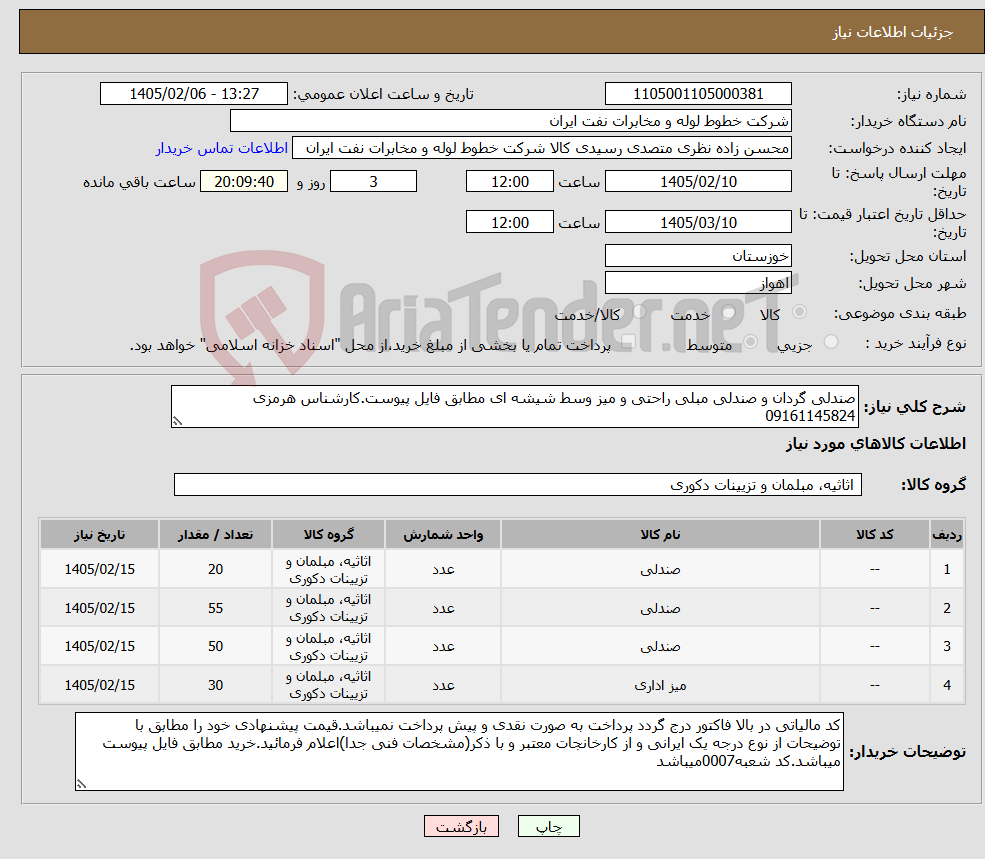Click quantity 30 in row 4

coord(215,685)
